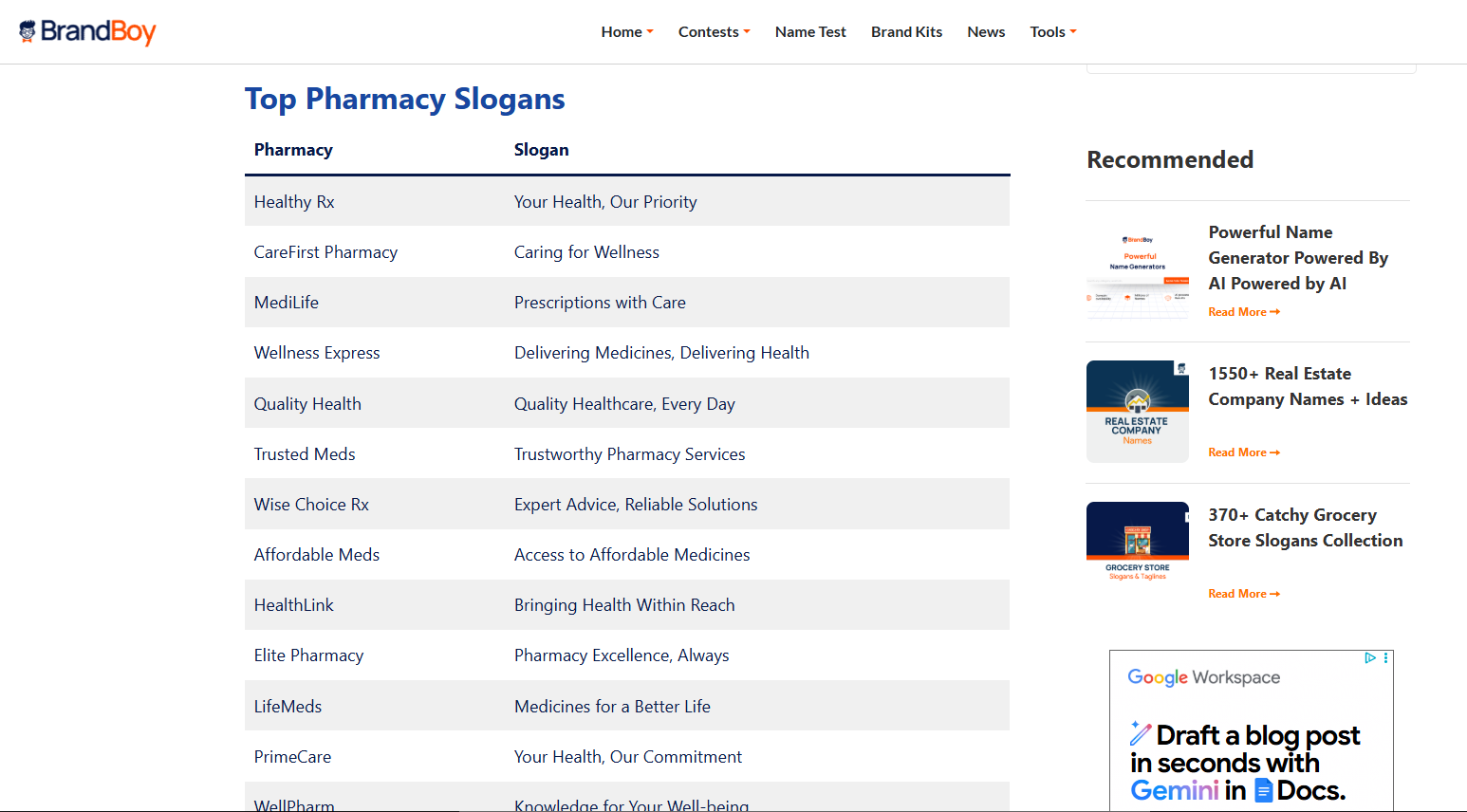Open Powerful Name Generator Powered By AI title
The height and width of the screenshot is (812, 1467).
click(1298, 258)
